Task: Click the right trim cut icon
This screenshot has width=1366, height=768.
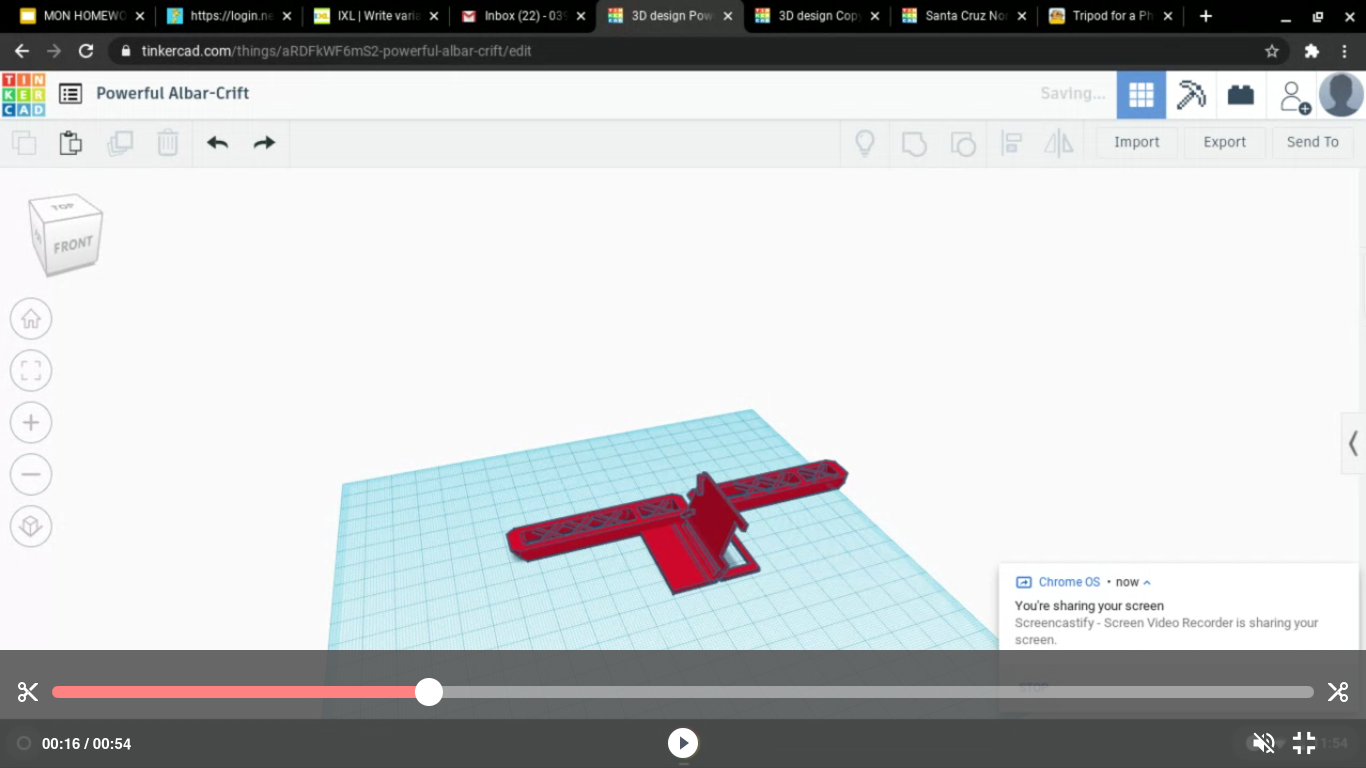Action: coord(1338,692)
